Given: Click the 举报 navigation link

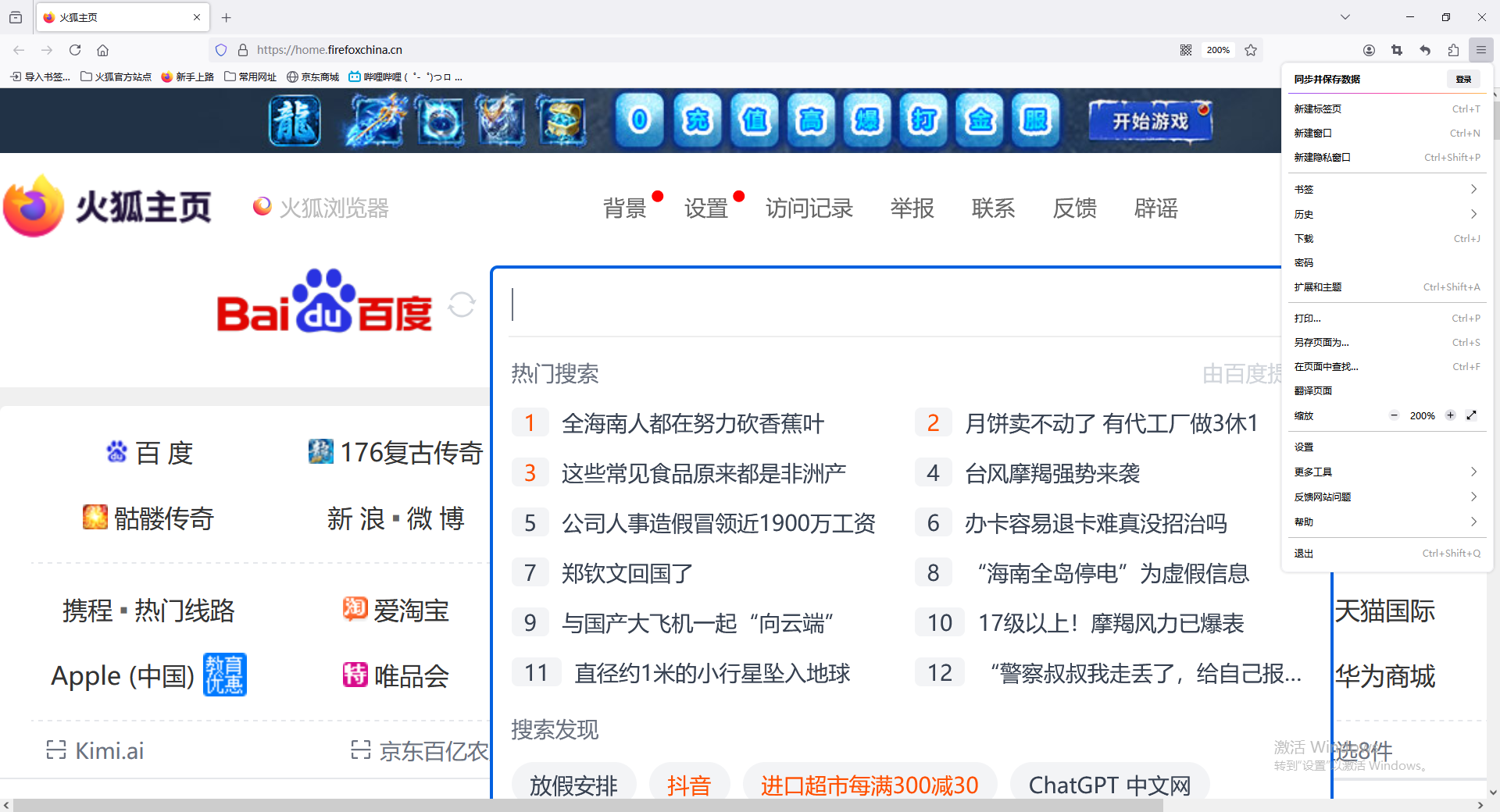Looking at the screenshot, I should click(912, 208).
